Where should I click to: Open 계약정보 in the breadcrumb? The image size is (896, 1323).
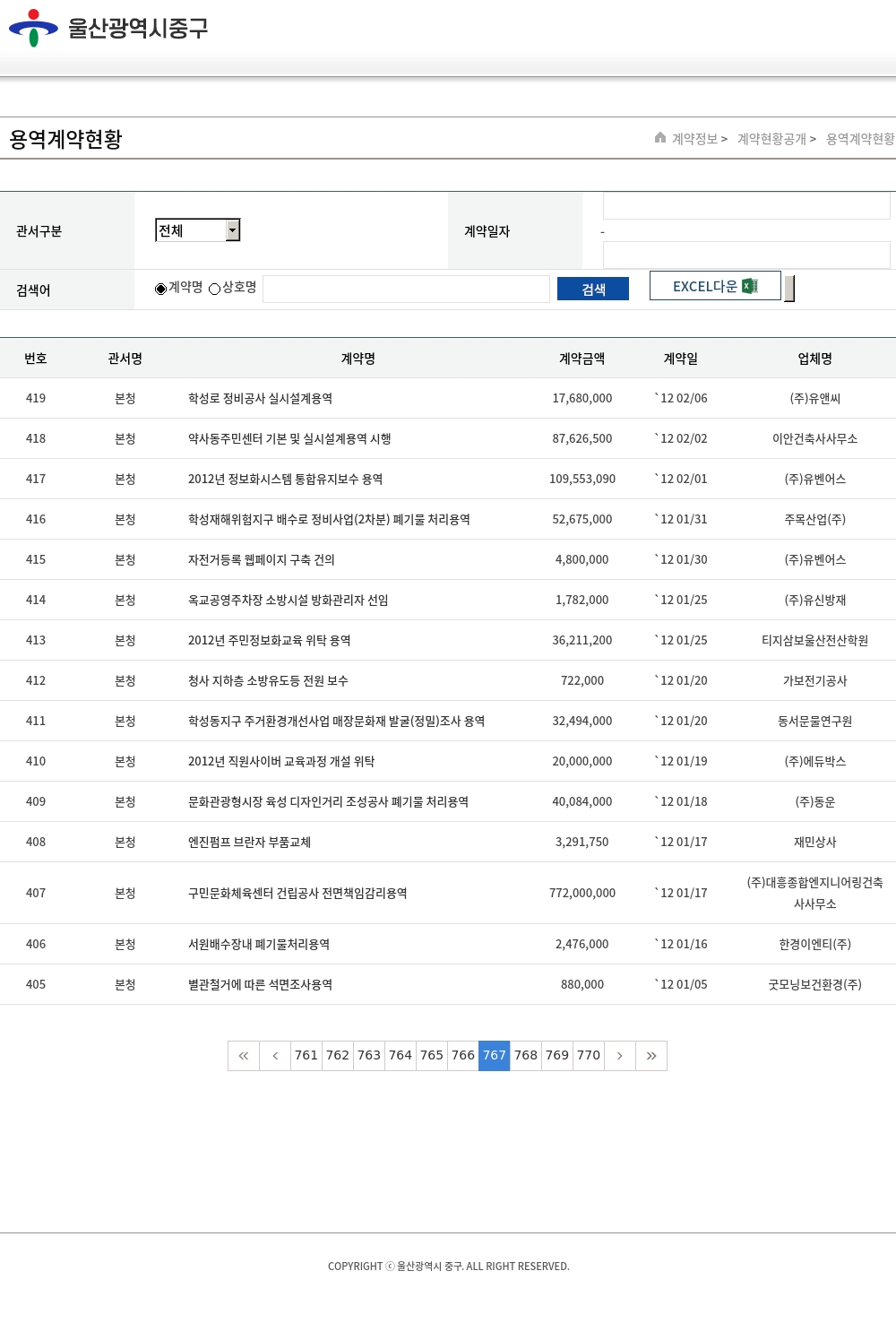[695, 139]
